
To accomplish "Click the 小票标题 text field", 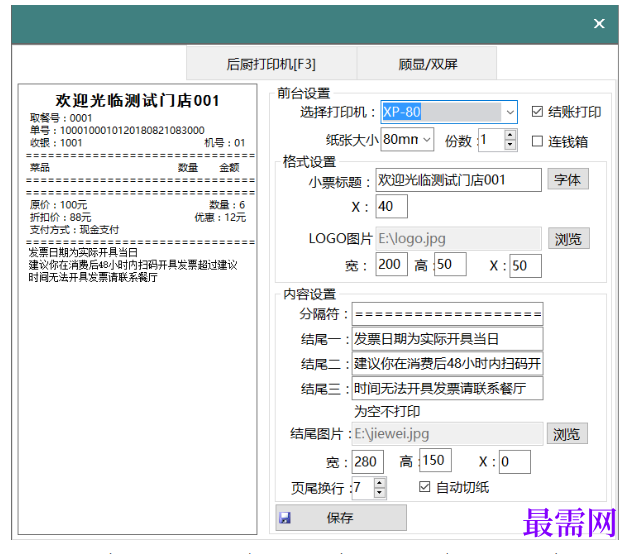I will pos(458,180).
